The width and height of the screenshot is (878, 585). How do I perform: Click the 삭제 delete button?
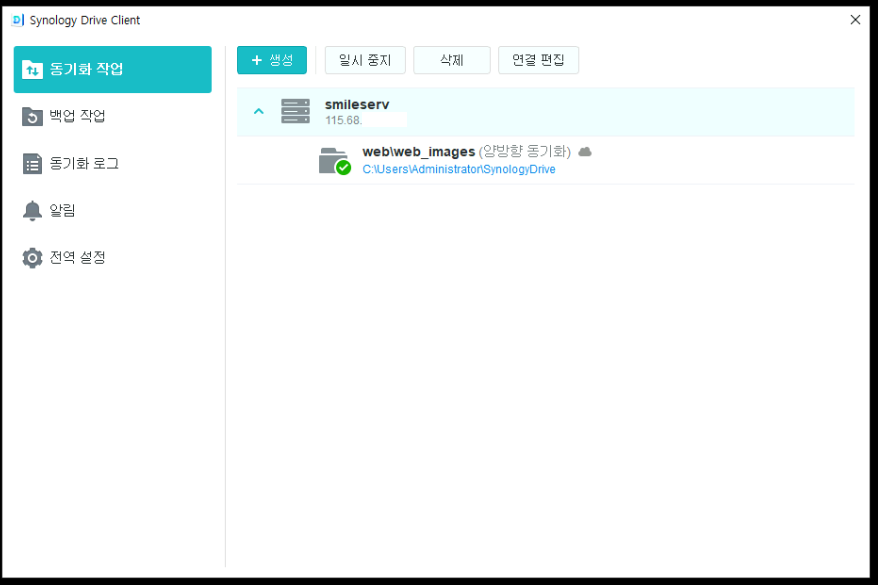(452, 60)
